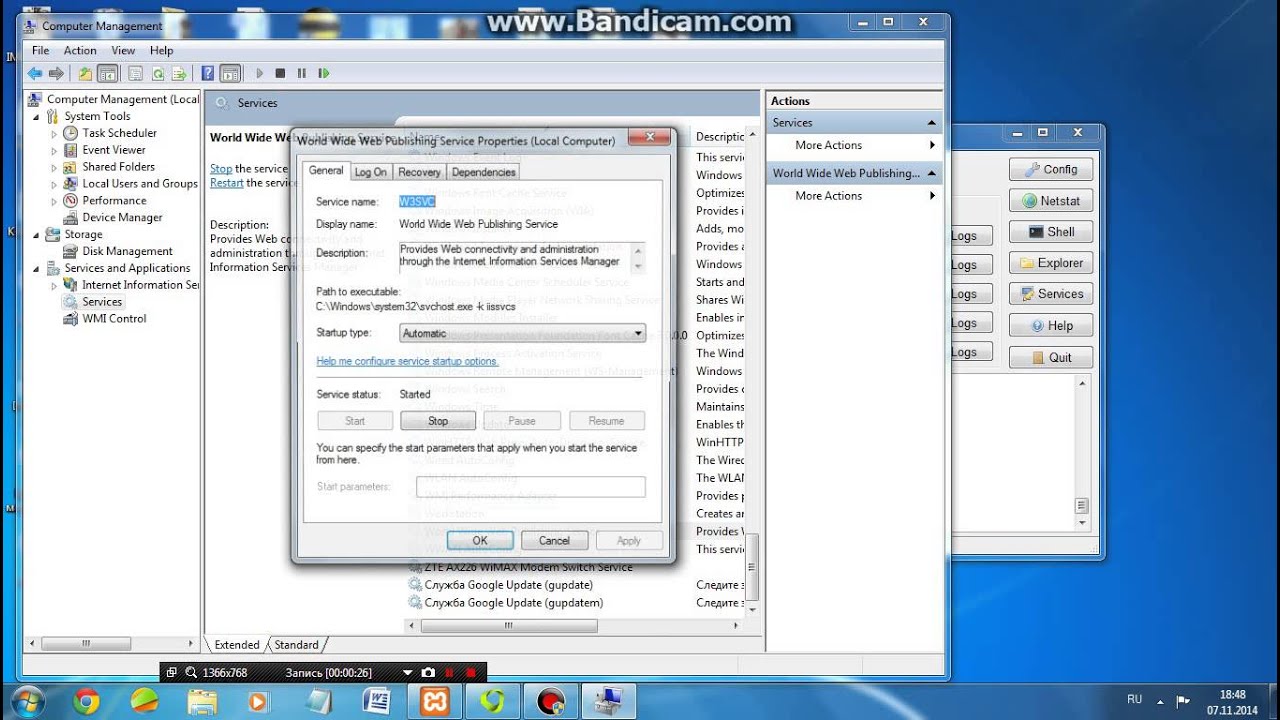This screenshot has width=1280, height=720.
Task: Open the File menu
Action: point(40,50)
